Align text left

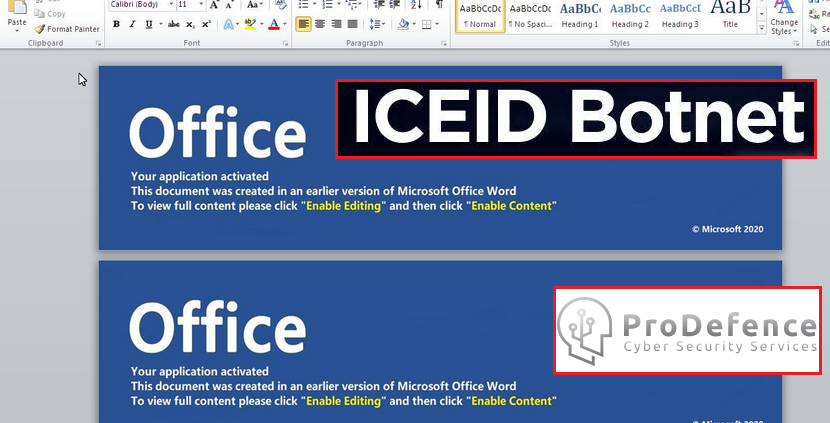pos(303,24)
